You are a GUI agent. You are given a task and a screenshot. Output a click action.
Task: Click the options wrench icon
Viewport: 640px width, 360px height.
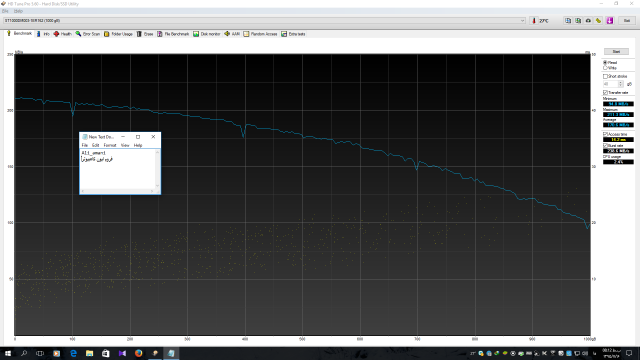598,20
